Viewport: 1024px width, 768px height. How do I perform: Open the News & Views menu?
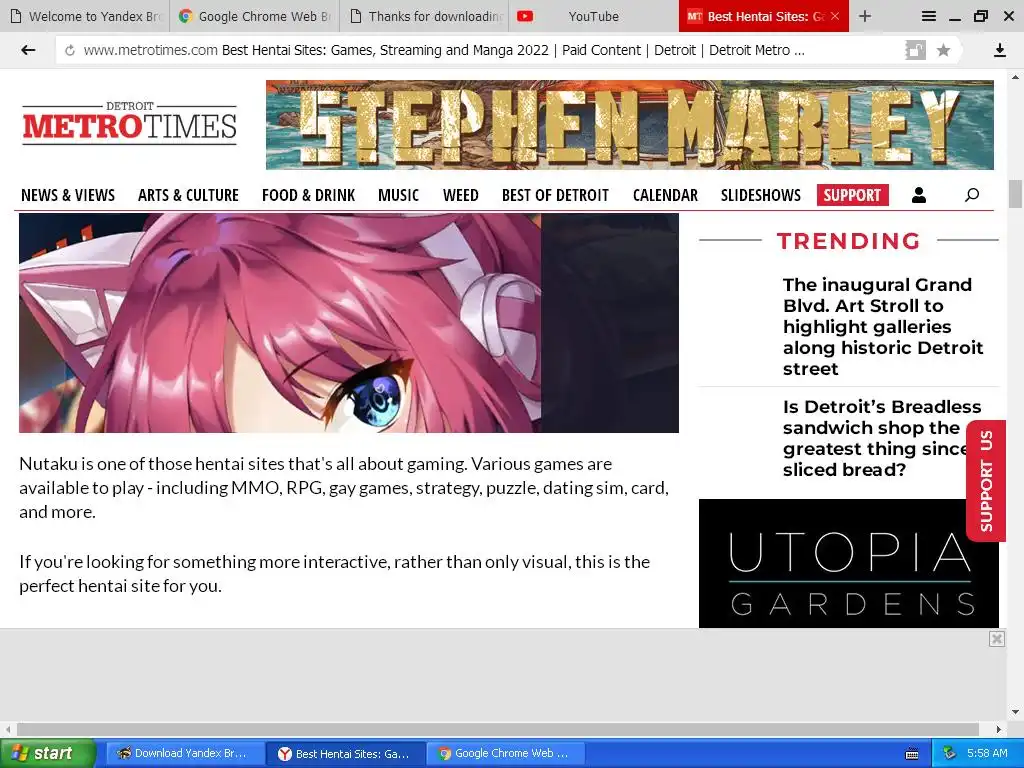pyautogui.click(x=68, y=195)
